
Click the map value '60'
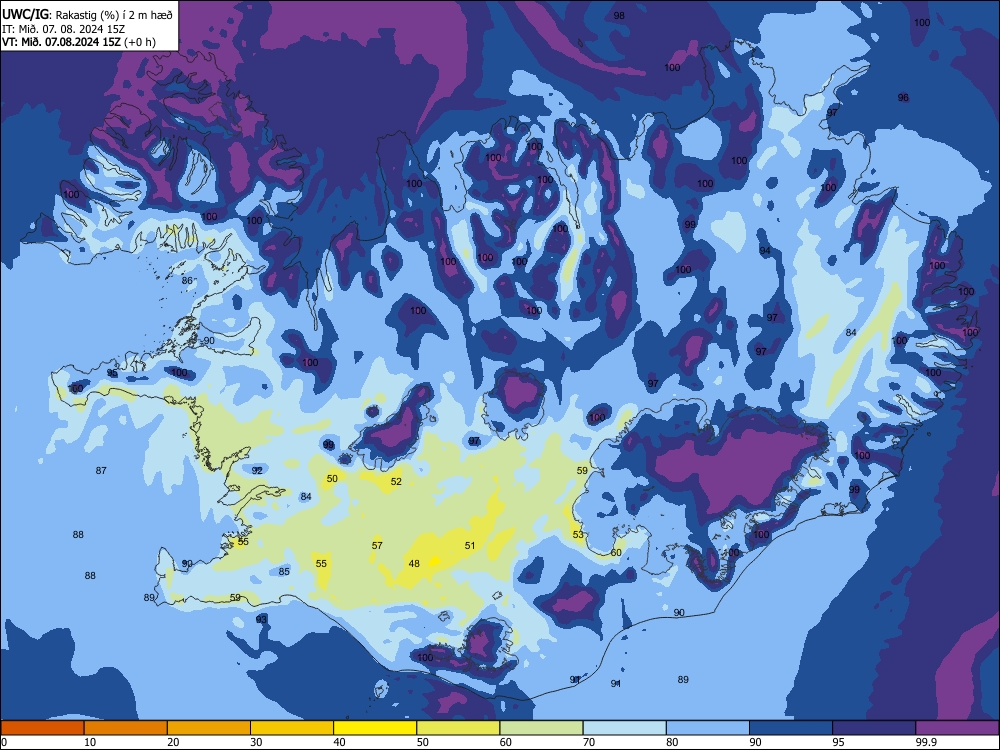pos(616,552)
